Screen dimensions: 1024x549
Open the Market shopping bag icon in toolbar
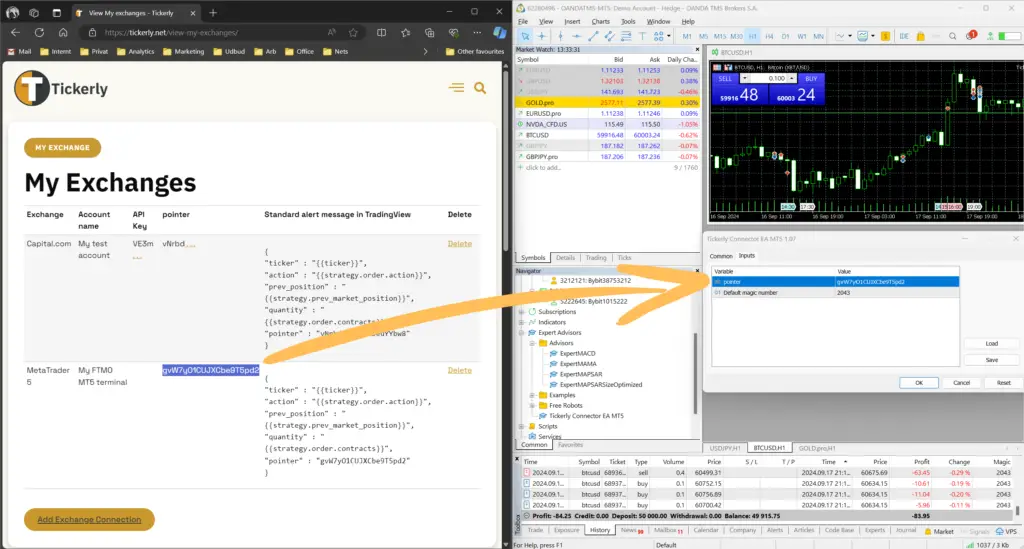[920, 36]
